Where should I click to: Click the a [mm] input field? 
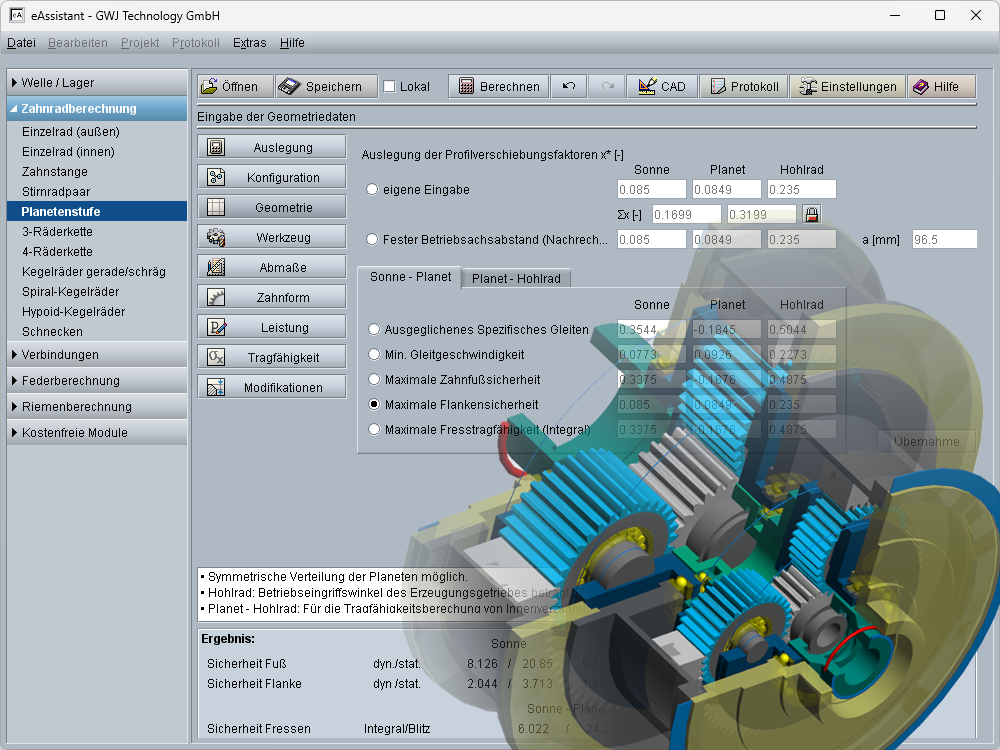[x=943, y=239]
